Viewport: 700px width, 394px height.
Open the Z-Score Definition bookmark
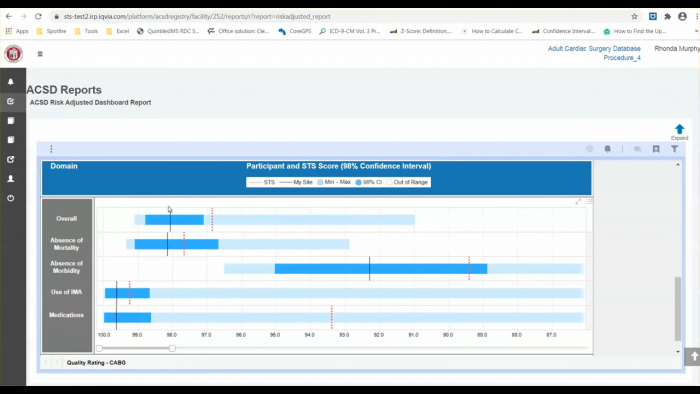pos(421,31)
